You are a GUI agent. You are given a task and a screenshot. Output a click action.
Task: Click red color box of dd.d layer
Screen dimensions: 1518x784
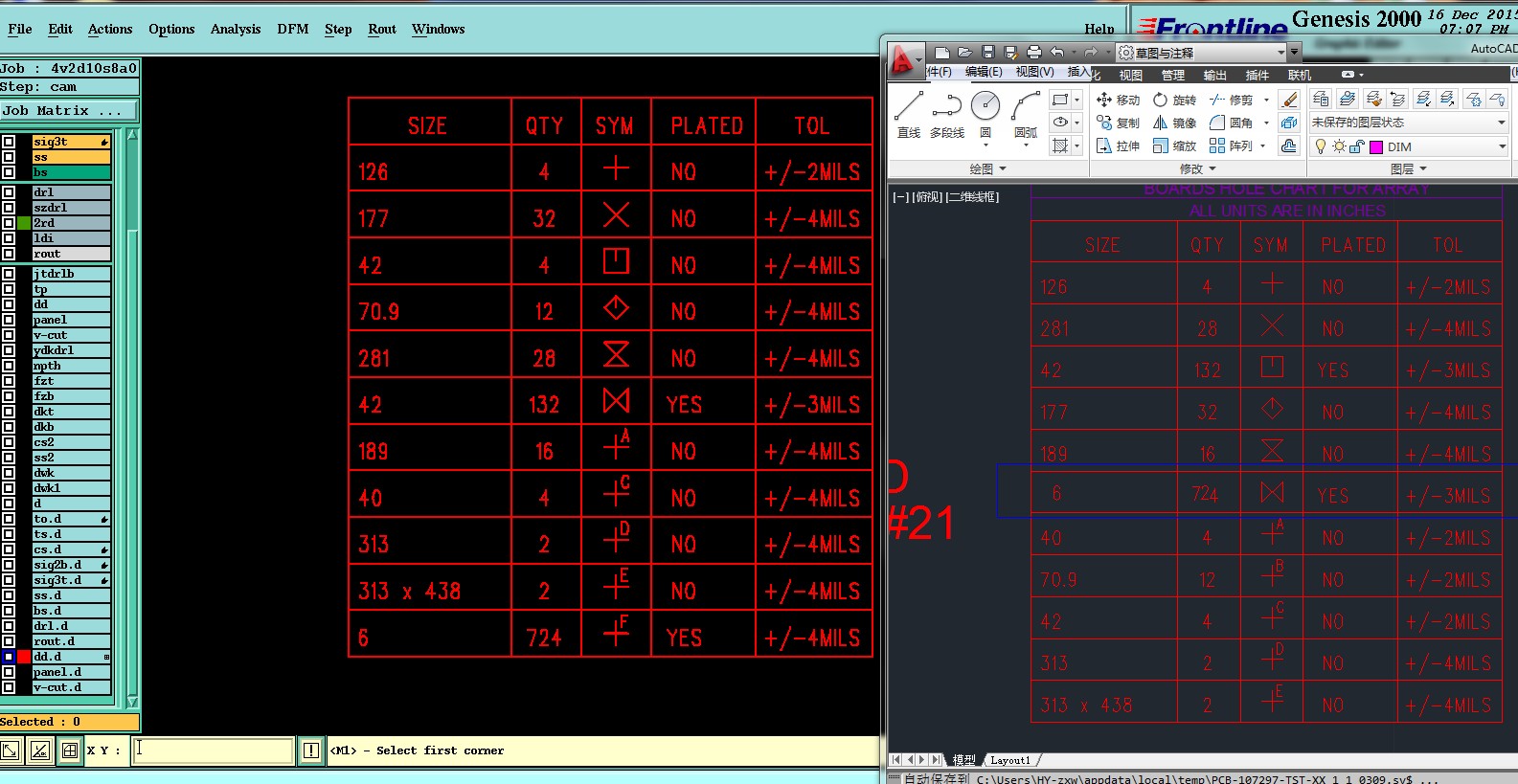[24, 657]
